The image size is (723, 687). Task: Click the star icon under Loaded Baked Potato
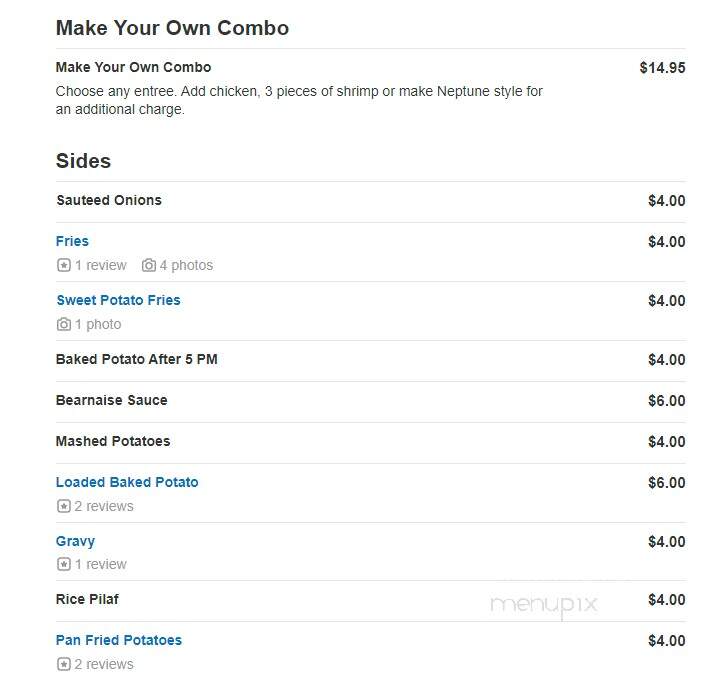point(64,506)
